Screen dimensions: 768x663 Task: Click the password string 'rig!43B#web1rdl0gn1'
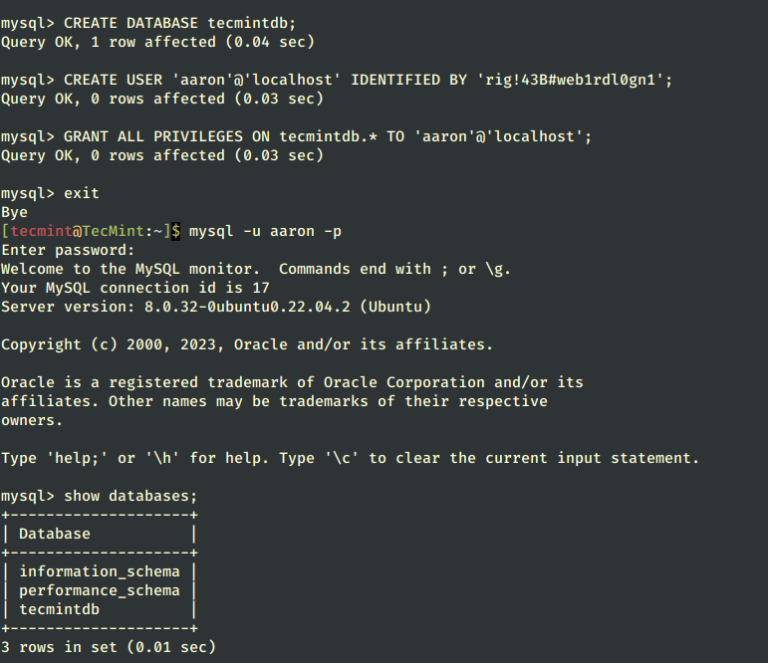coord(563,80)
